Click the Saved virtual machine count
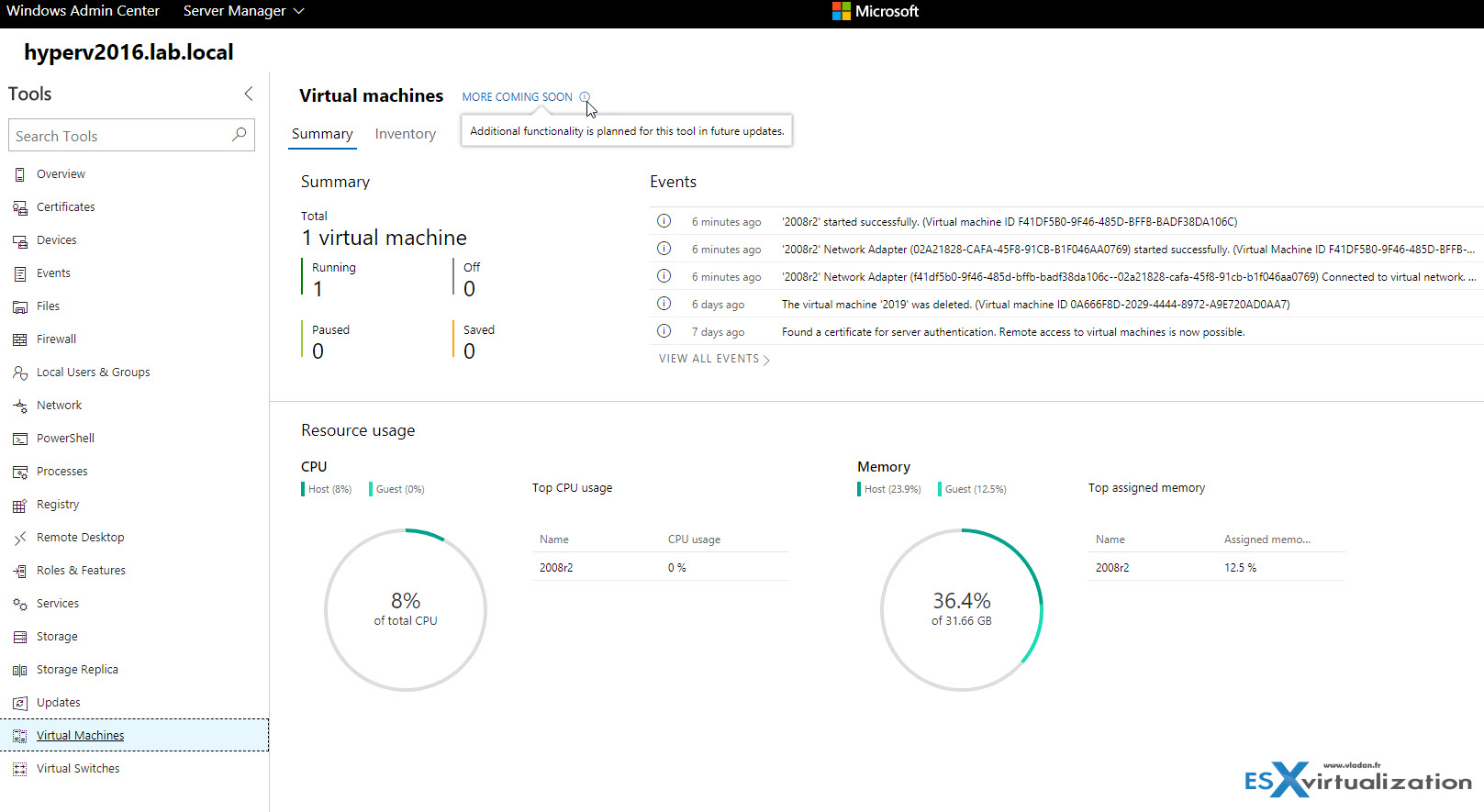Screen dimensions: 1484x812 pos(469,351)
